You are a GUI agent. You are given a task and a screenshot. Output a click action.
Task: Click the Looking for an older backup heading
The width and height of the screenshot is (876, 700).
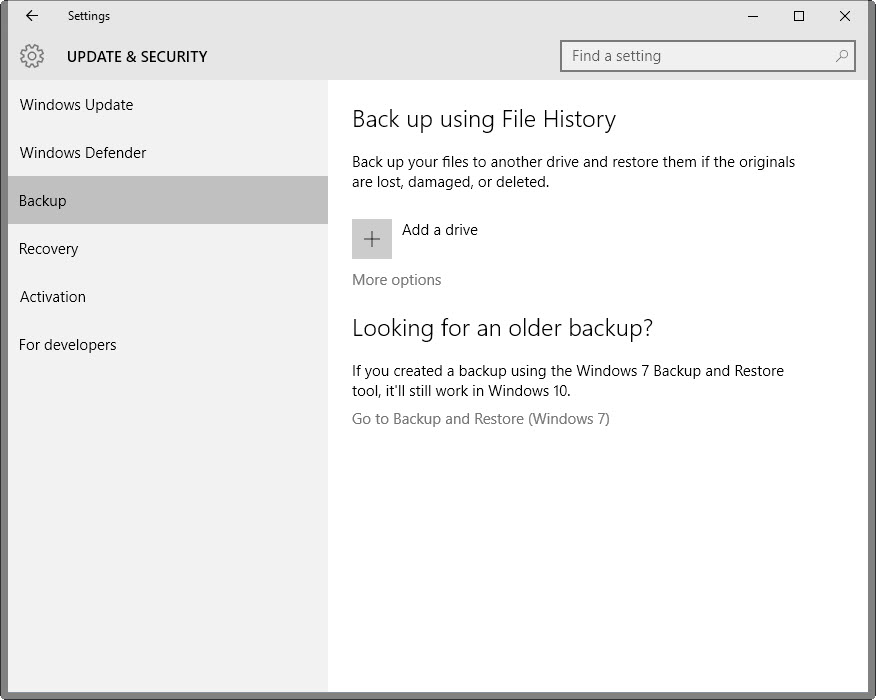pyautogui.click(x=502, y=328)
